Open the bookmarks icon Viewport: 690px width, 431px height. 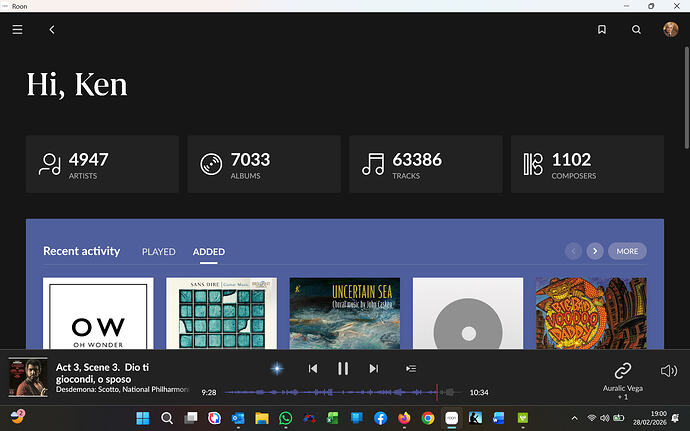pos(601,30)
